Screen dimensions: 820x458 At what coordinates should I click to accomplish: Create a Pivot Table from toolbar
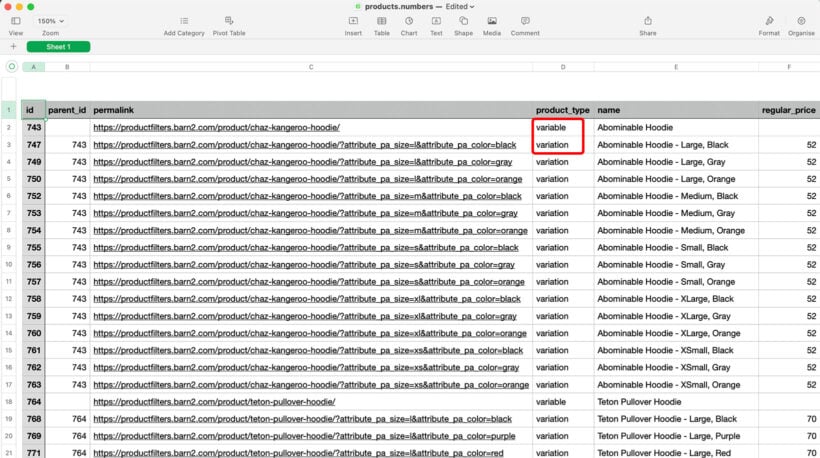[229, 21]
